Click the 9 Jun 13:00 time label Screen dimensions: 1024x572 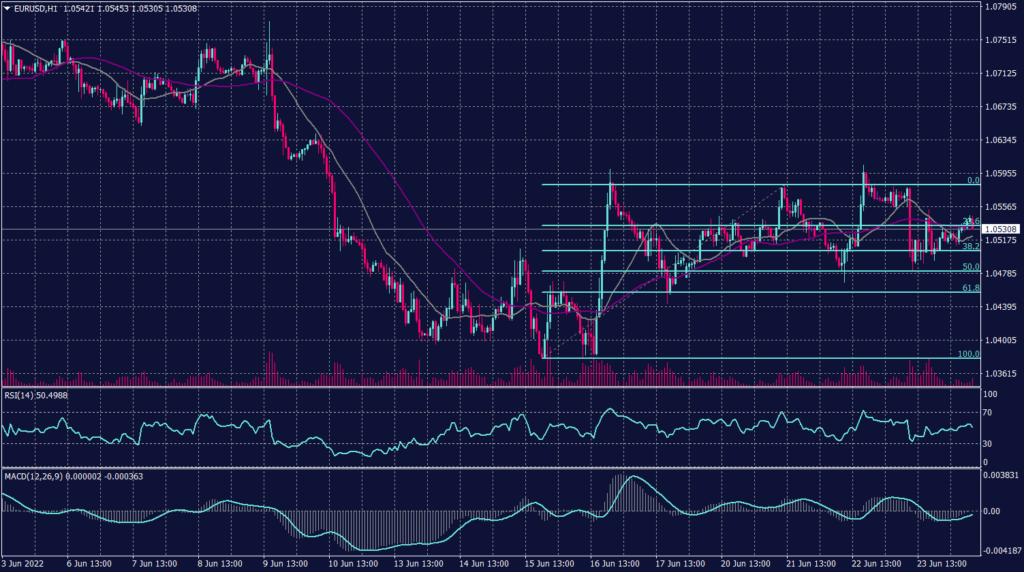[x=290, y=562]
